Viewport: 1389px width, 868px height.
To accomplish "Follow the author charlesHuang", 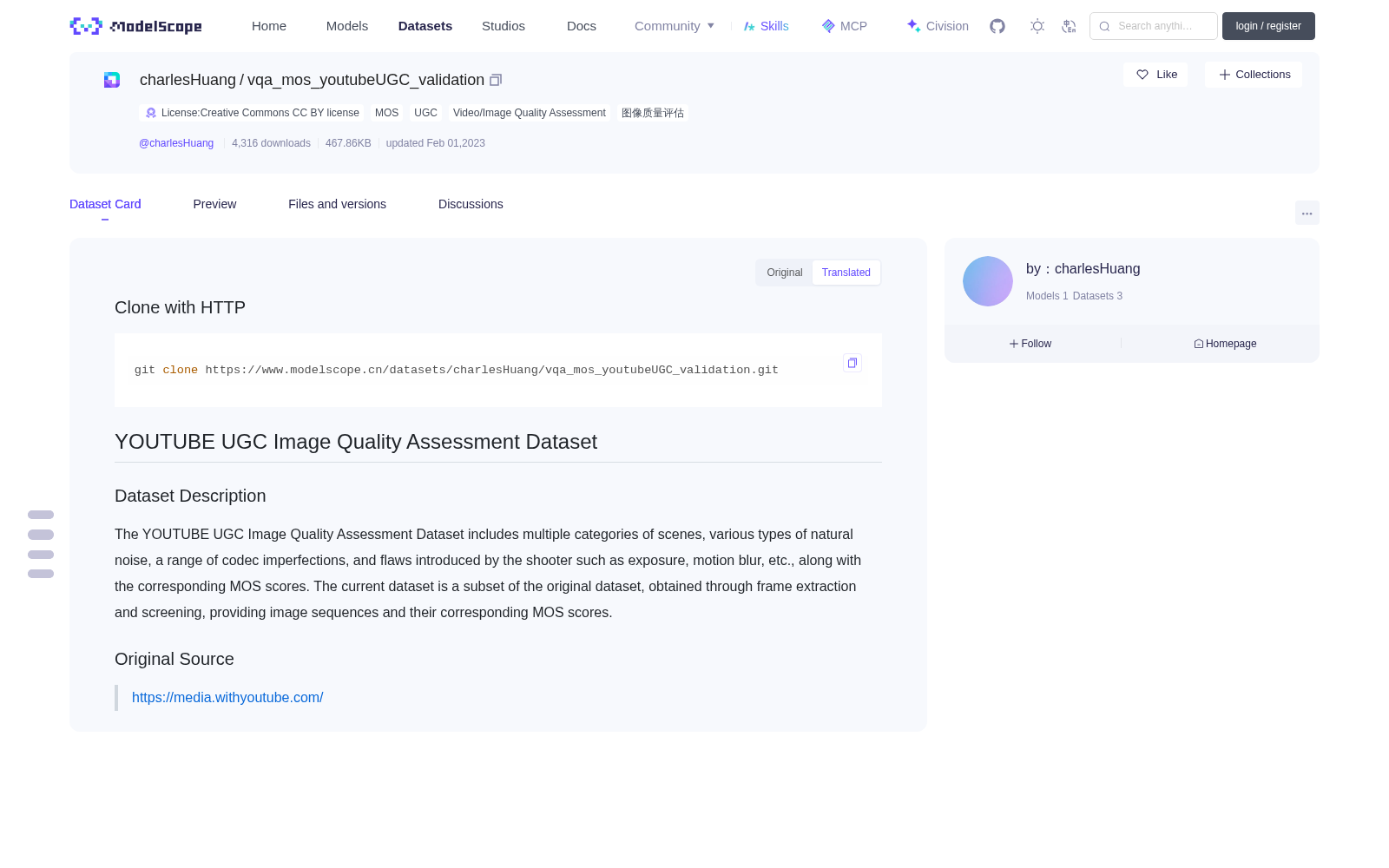I will 1030,344.
